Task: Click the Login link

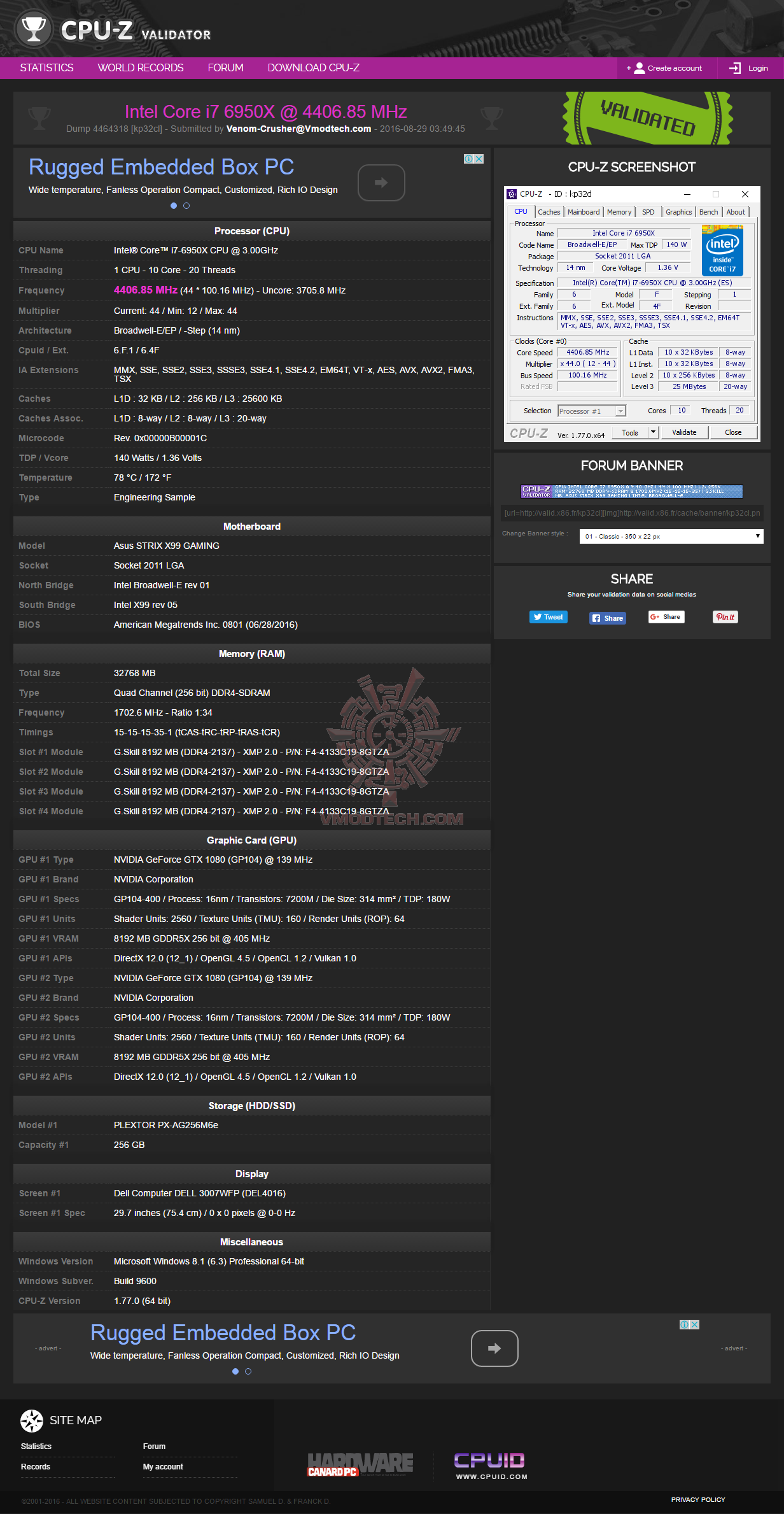Action: pyautogui.click(x=758, y=68)
